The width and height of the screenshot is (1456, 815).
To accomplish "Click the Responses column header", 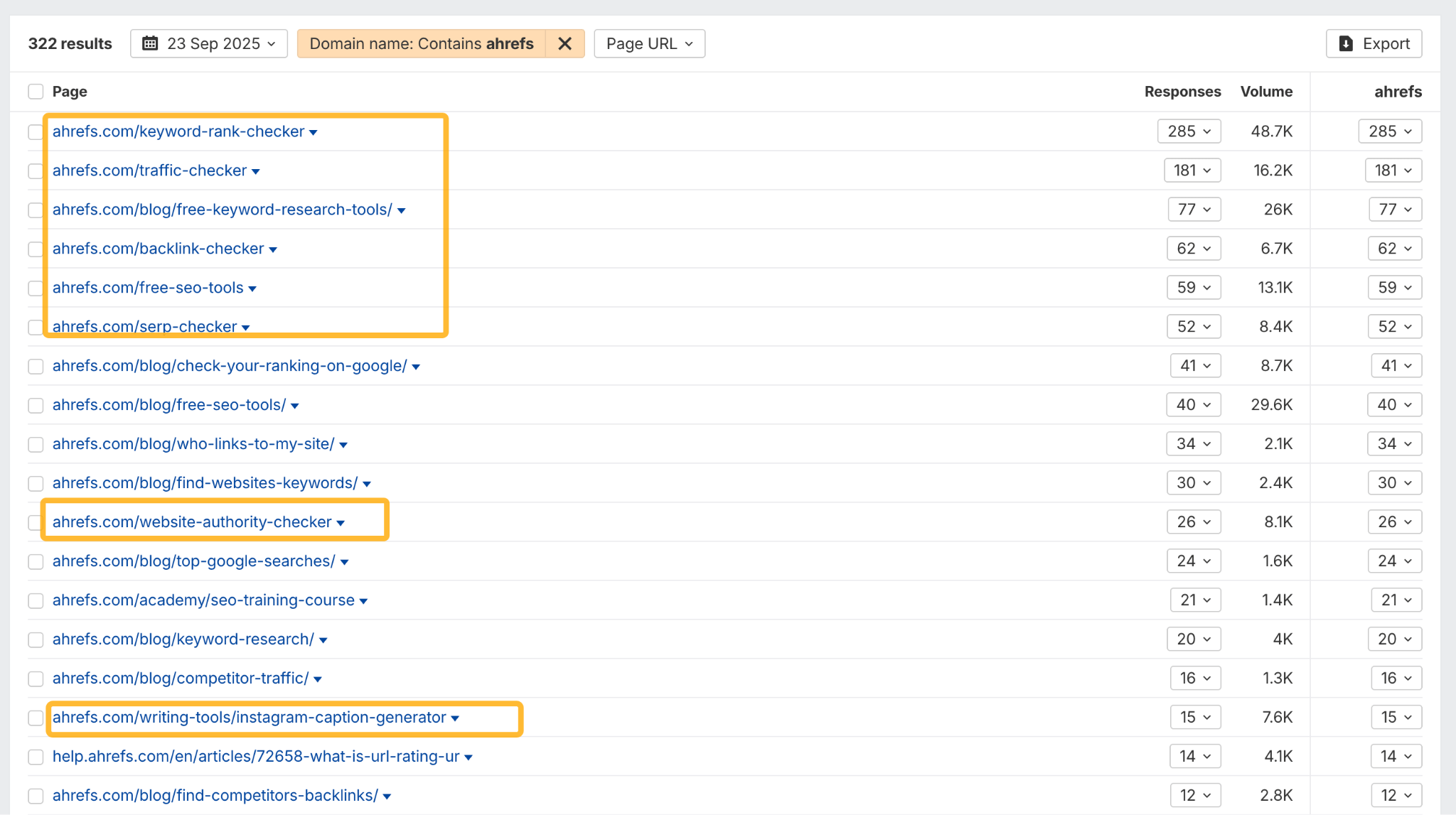I will coord(1182,91).
